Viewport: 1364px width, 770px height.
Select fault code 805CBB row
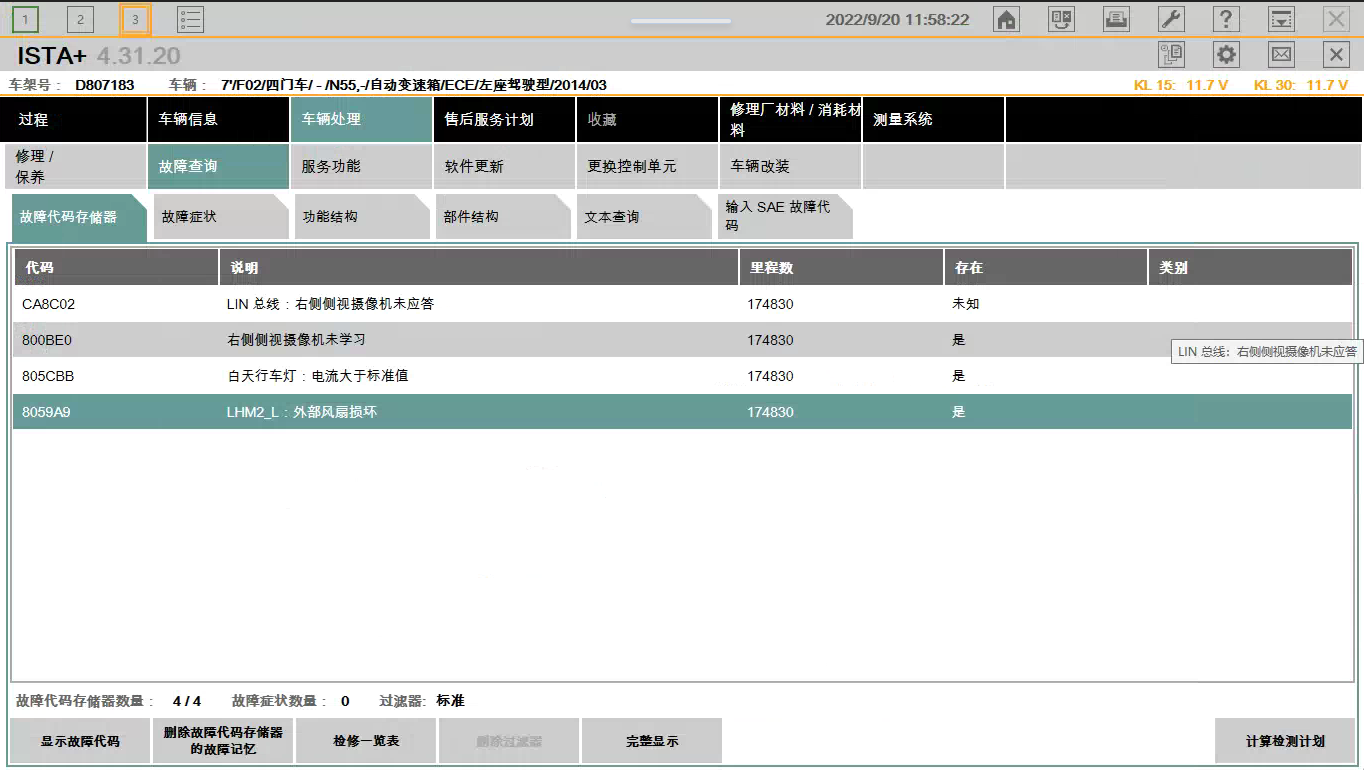(x=682, y=376)
